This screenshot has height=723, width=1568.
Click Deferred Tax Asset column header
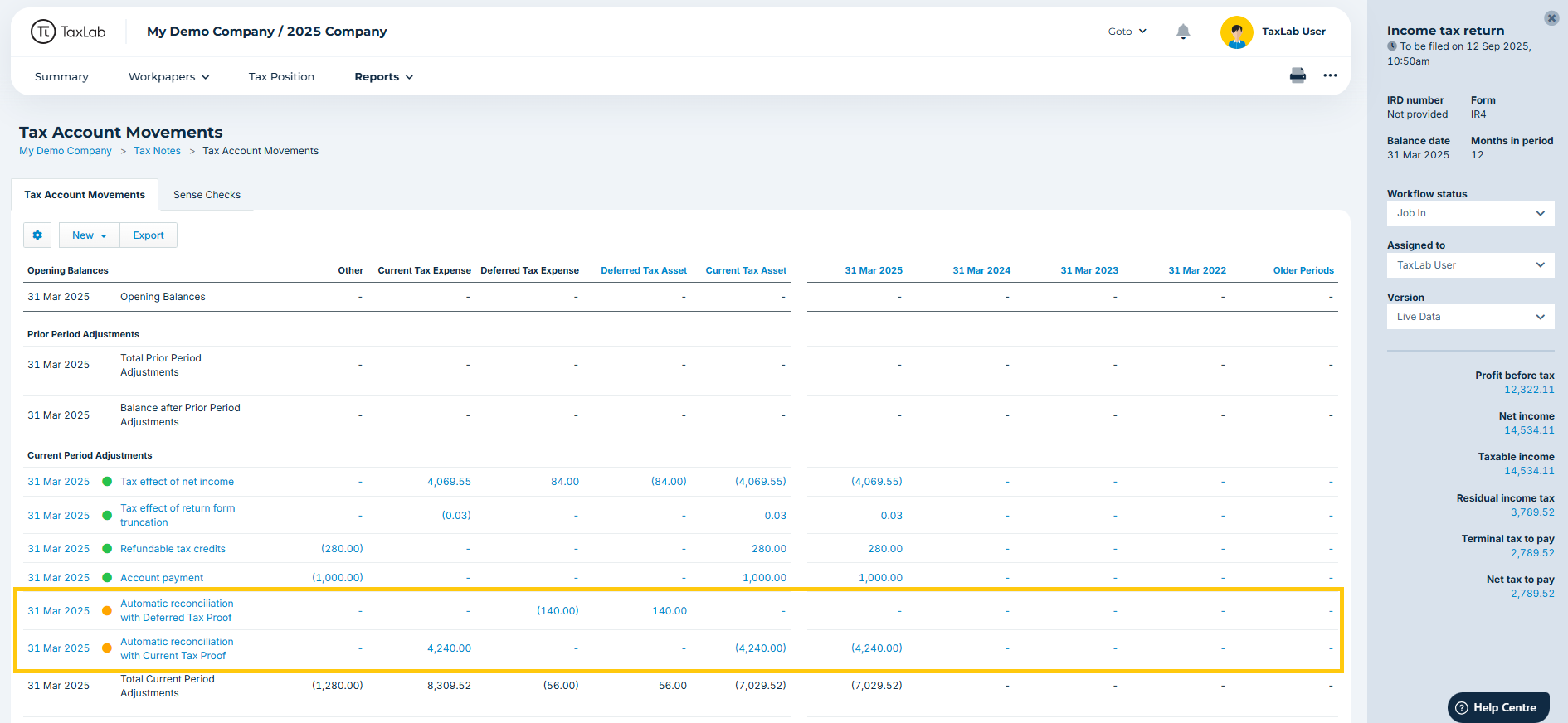[644, 270]
